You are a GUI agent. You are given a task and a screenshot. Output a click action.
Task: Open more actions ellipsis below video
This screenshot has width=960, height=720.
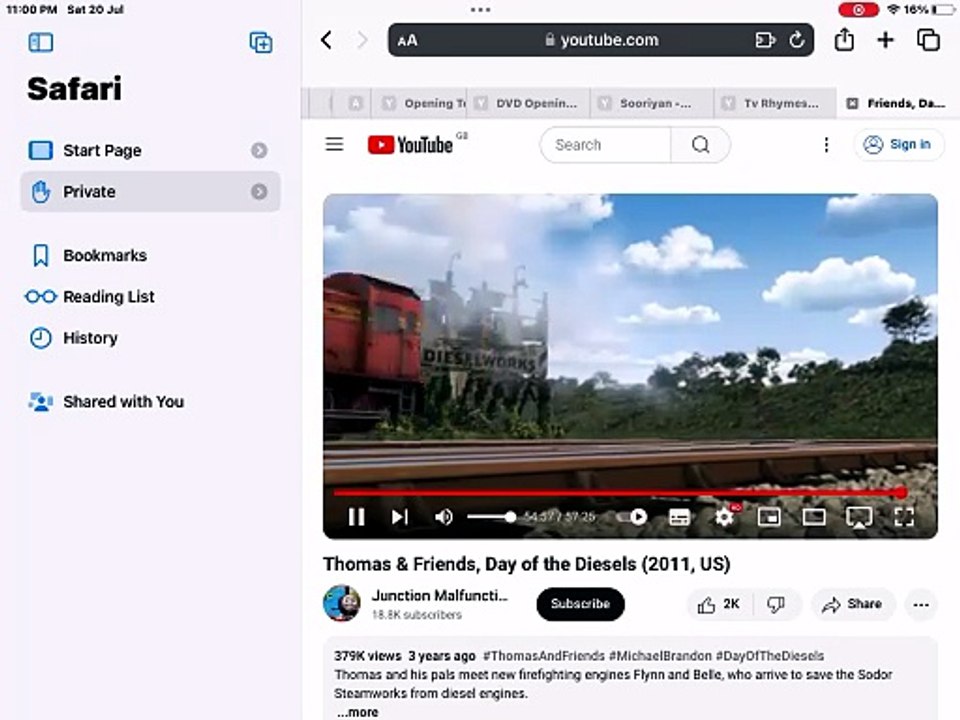click(x=921, y=605)
